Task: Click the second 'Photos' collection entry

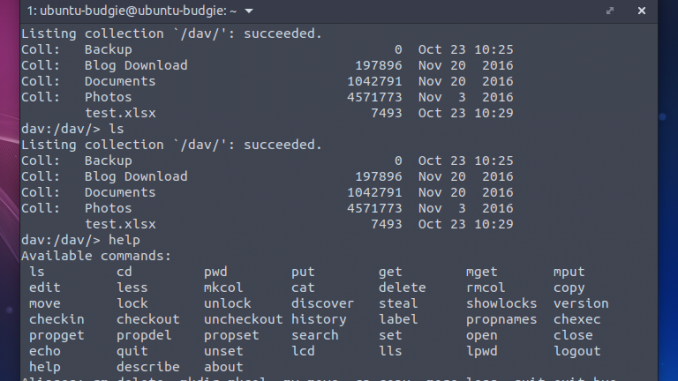Action: (x=108, y=208)
